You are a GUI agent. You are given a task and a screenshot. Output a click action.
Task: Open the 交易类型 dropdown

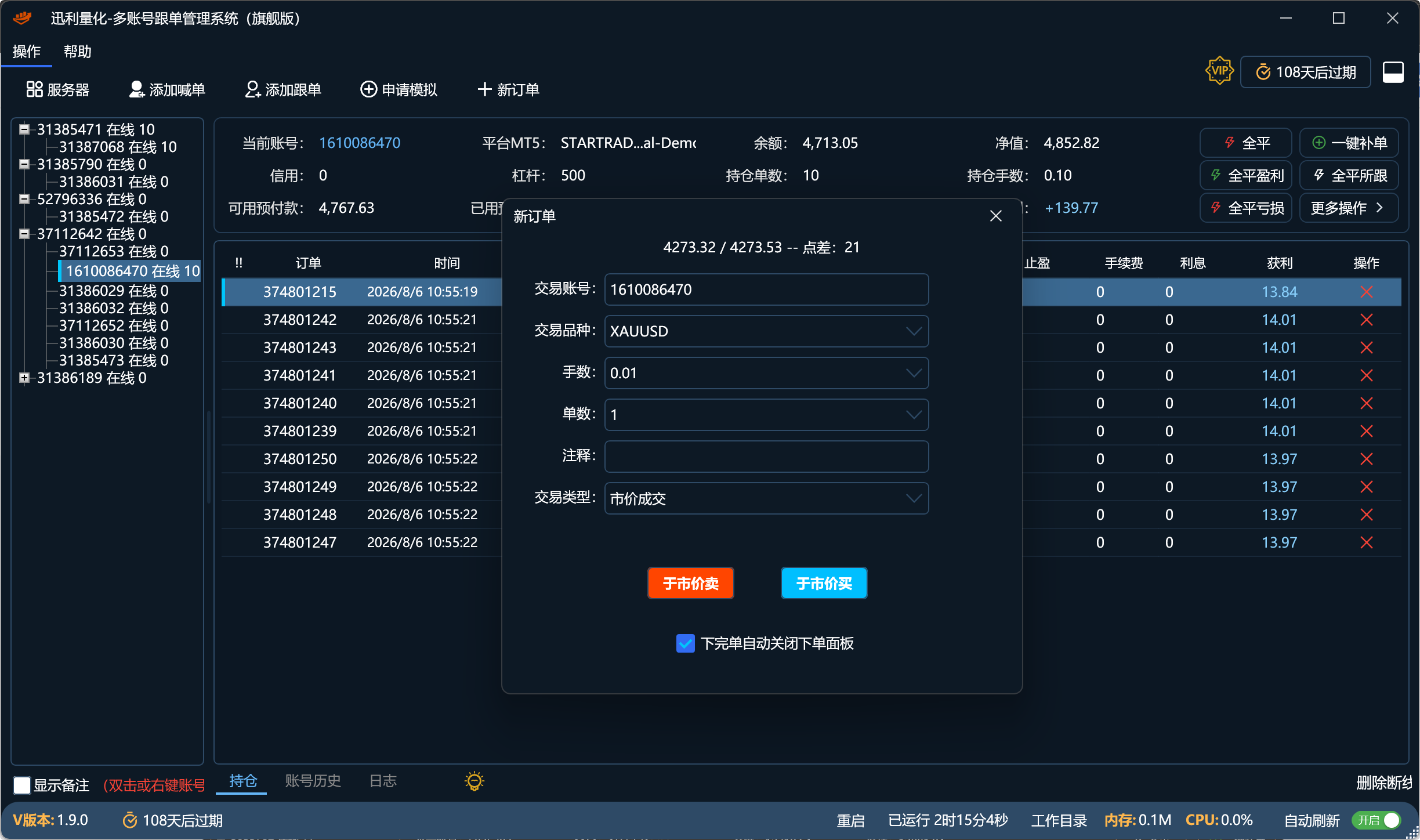click(x=766, y=498)
